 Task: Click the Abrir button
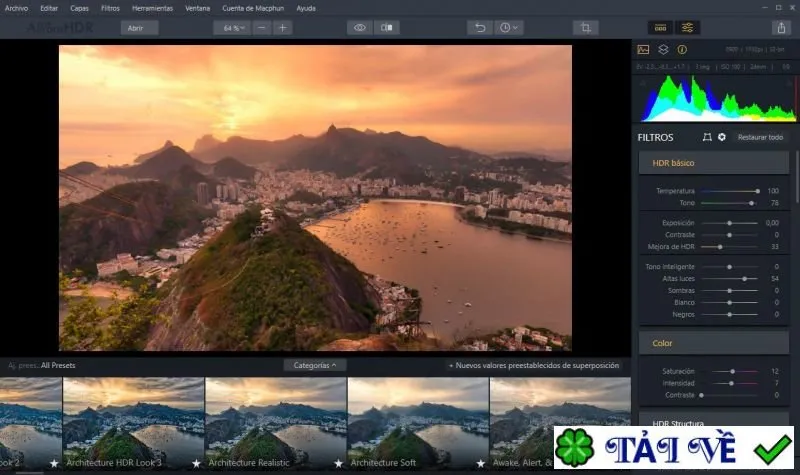[x=139, y=28]
